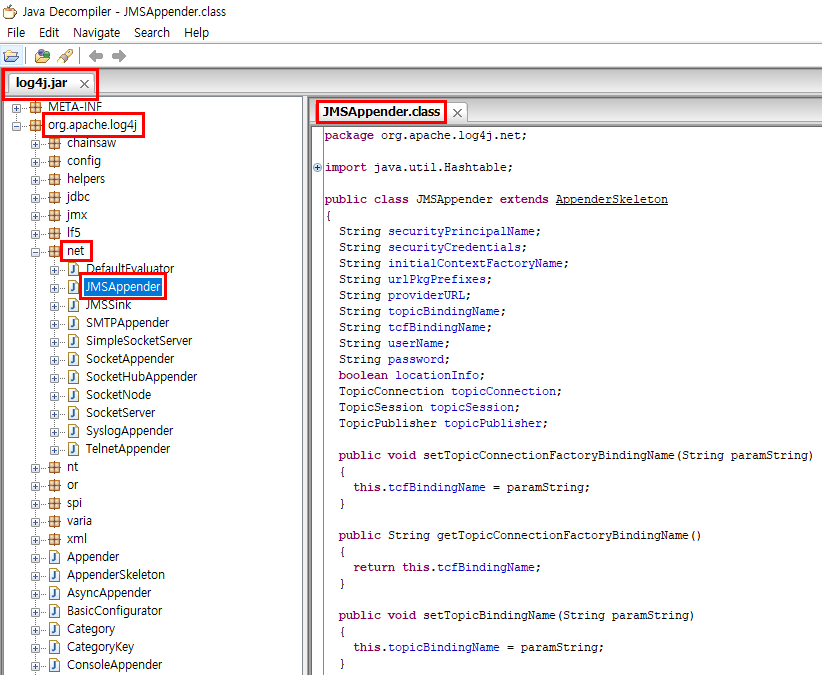Click the class icon beside SocketServer
Image resolution: width=822 pixels, height=675 pixels.
(73, 413)
